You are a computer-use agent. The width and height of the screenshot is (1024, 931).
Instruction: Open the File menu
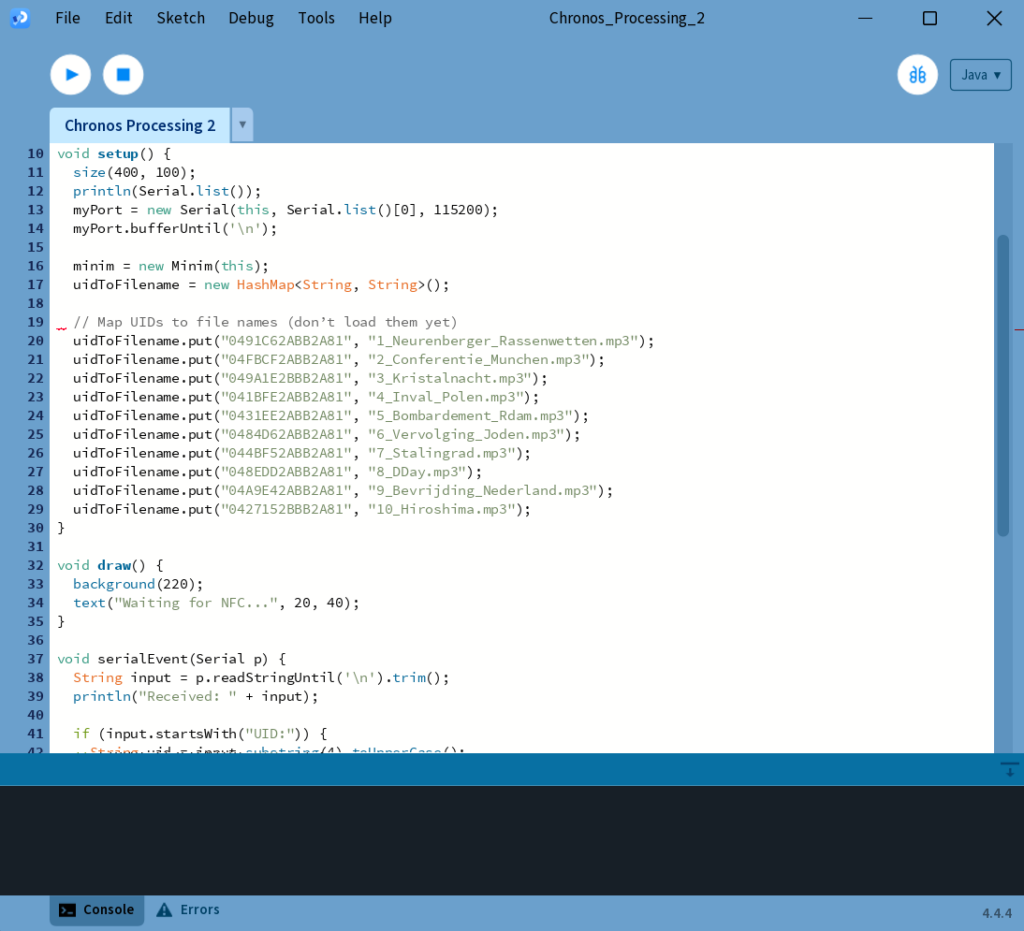click(68, 18)
